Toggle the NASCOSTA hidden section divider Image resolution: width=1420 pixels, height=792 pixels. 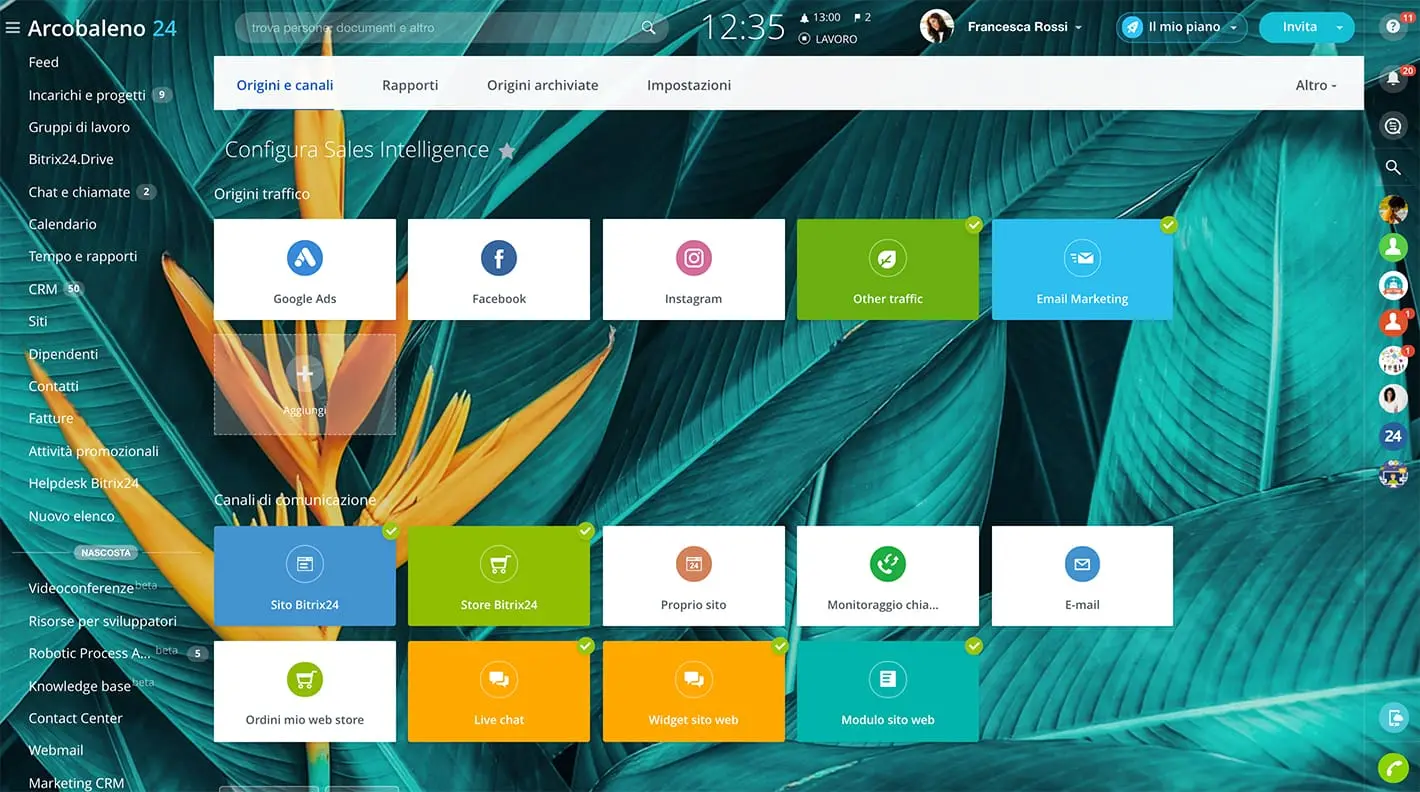[x=106, y=552]
